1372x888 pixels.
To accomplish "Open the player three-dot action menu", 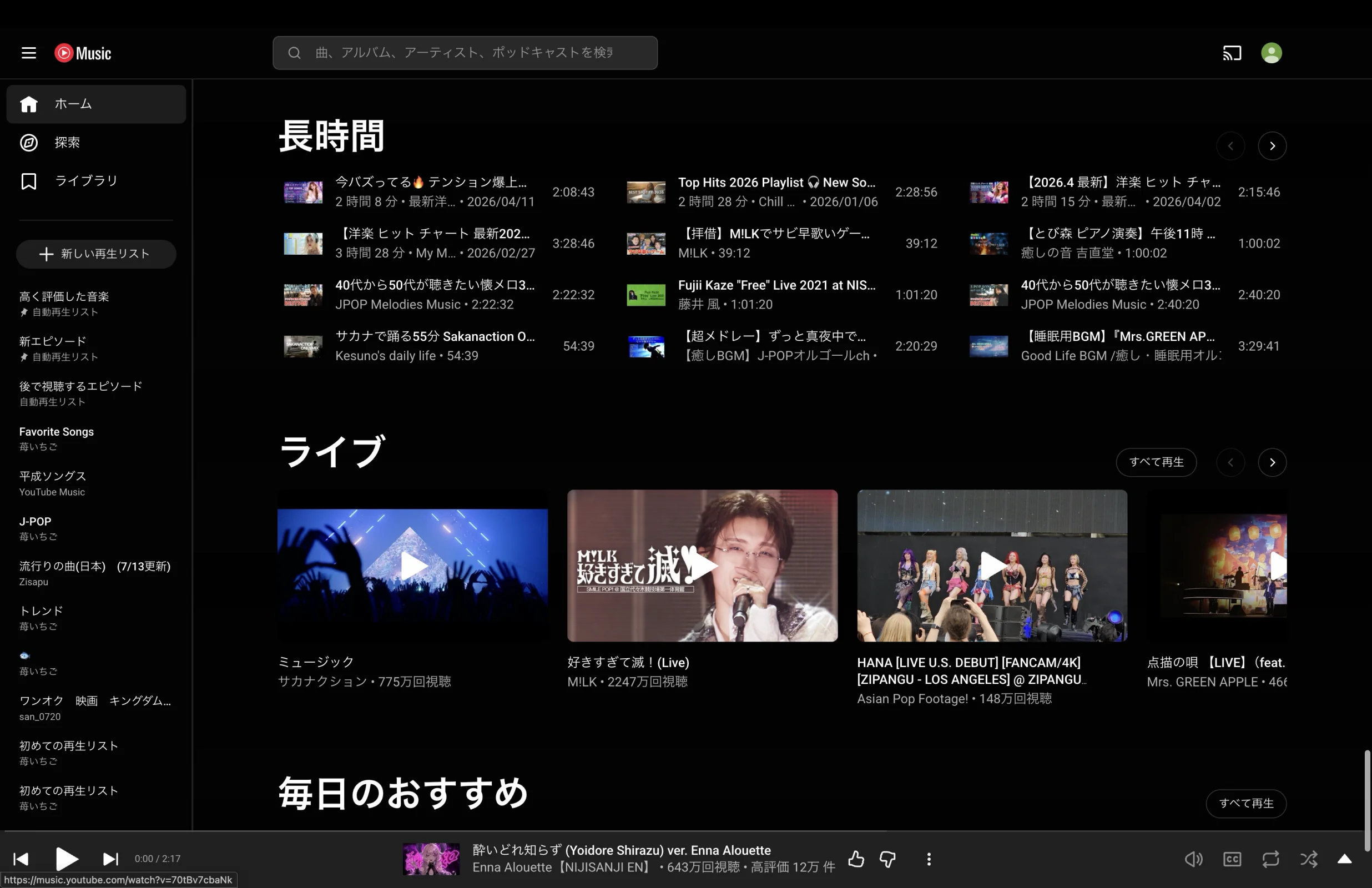I will [929, 859].
